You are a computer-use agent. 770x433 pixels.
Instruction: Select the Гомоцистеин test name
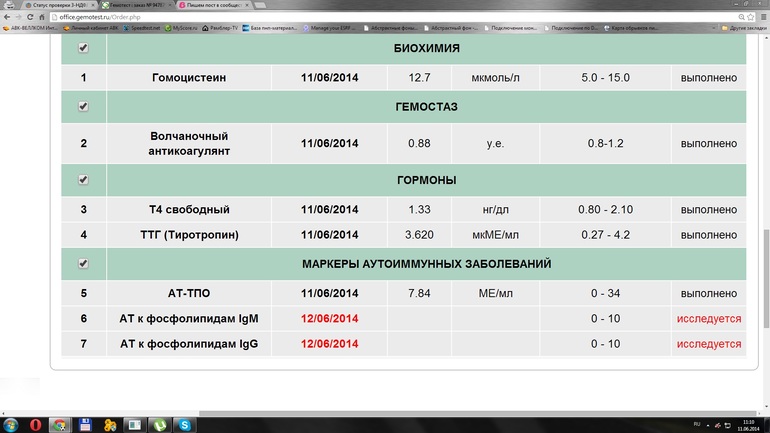(189, 78)
